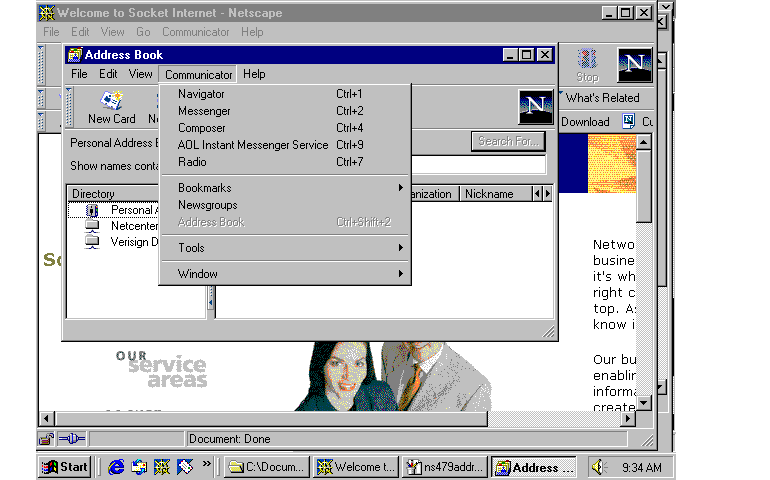Click scroll-up arrow of page scrollbar

click(x=644, y=142)
